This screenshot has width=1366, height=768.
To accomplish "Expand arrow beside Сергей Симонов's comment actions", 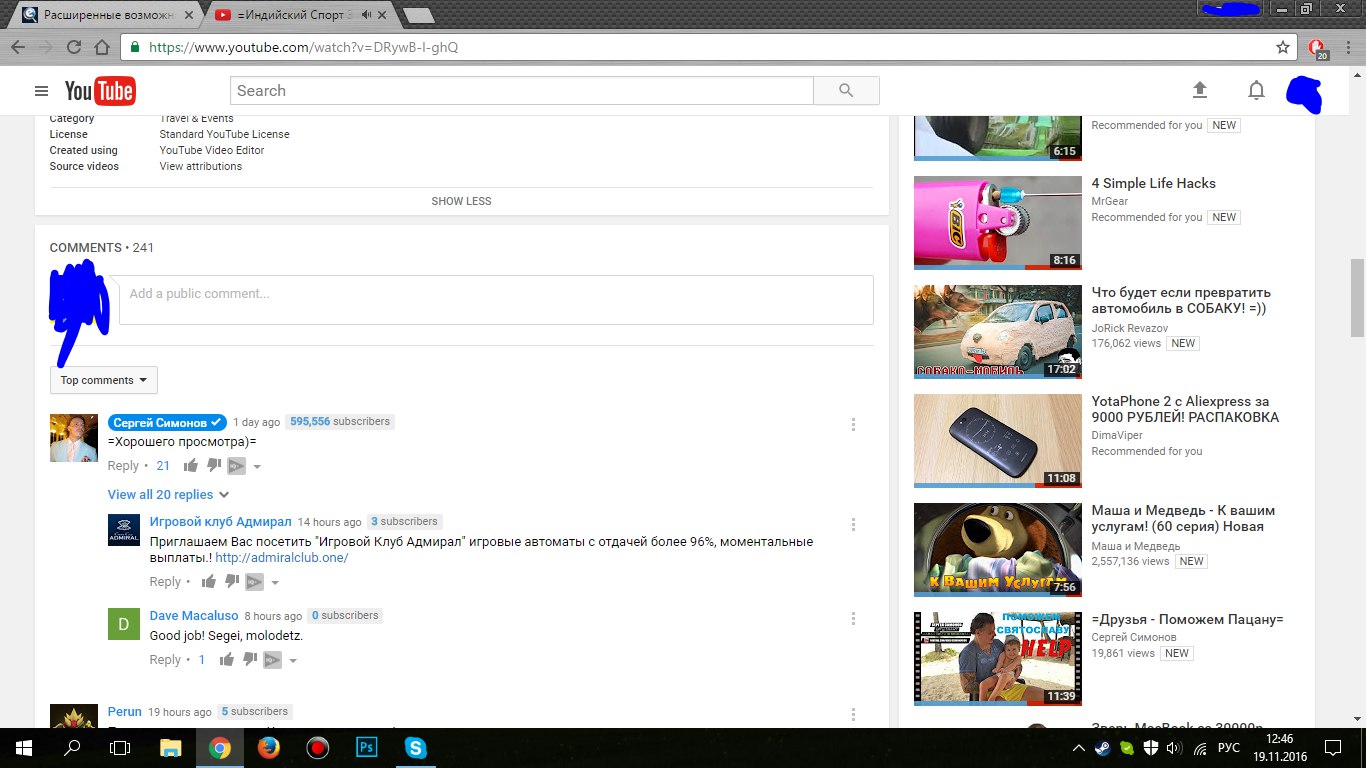I will coord(257,466).
